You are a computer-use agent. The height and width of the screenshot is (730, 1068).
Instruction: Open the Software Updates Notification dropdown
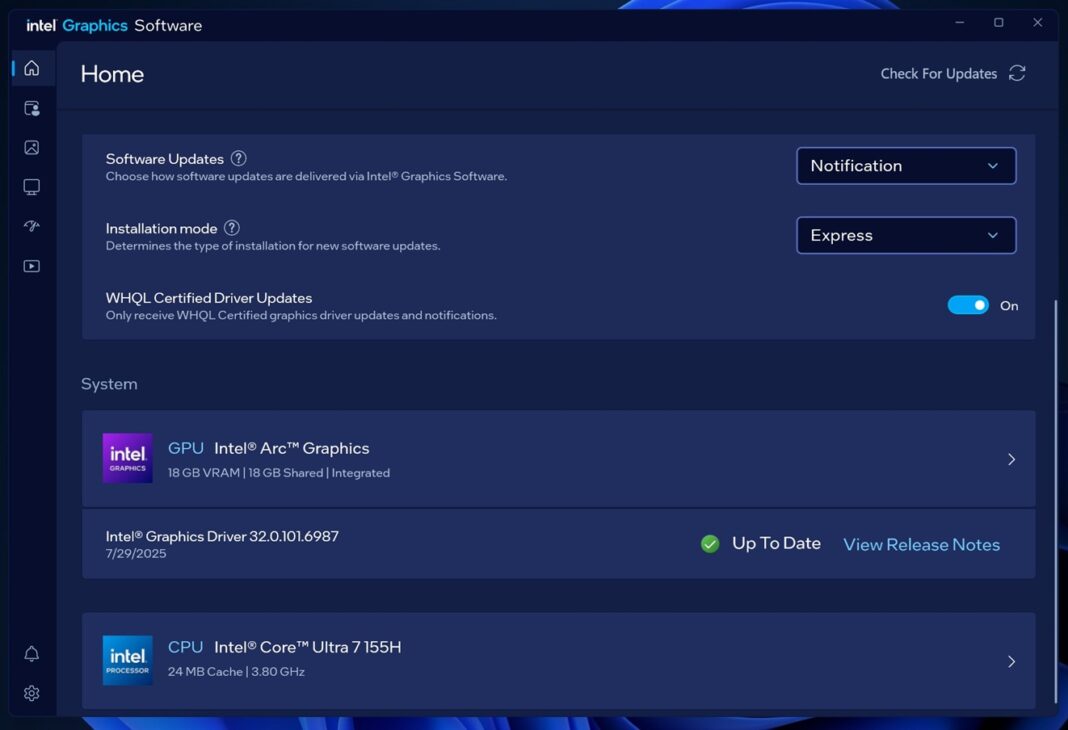click(x=905, y=165)
